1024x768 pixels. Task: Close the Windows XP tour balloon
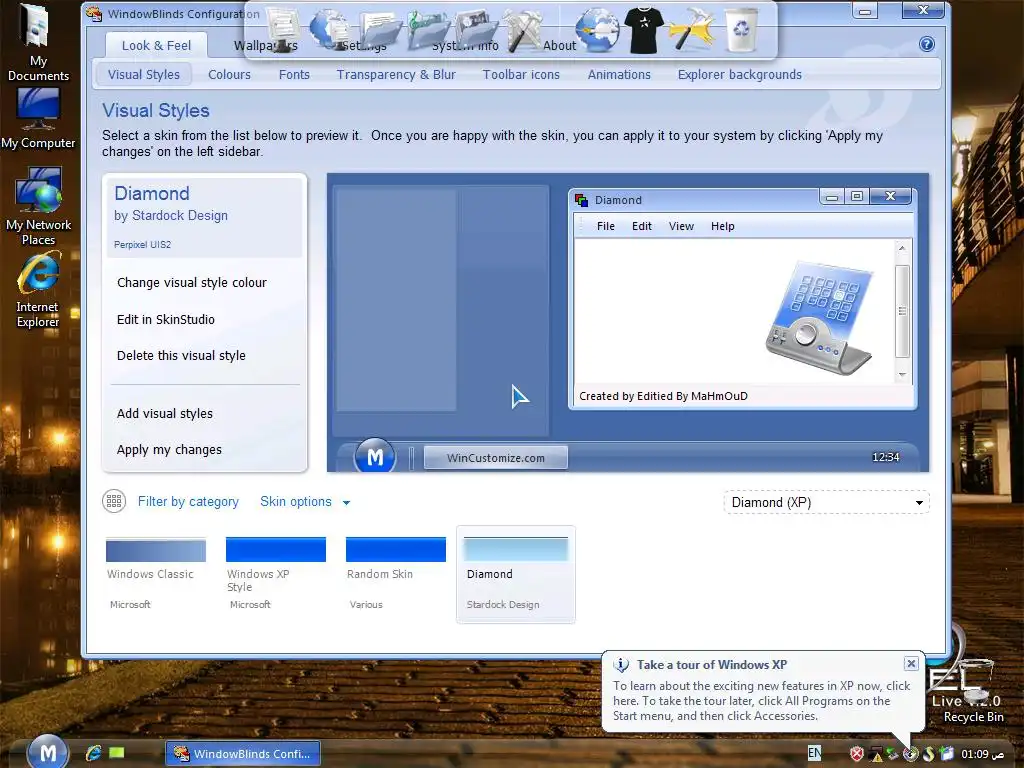(x=911, y=664)
